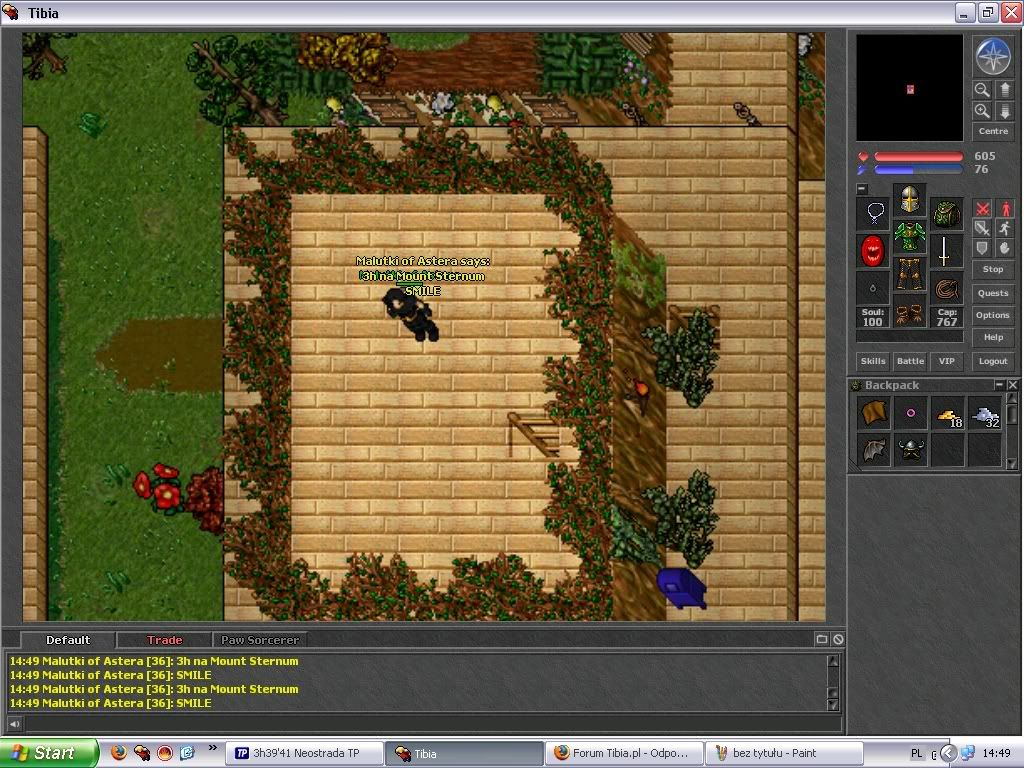Open the Quests log
Screen dimensions: 1024x768
pyautogui.click(x=993, y=293)
